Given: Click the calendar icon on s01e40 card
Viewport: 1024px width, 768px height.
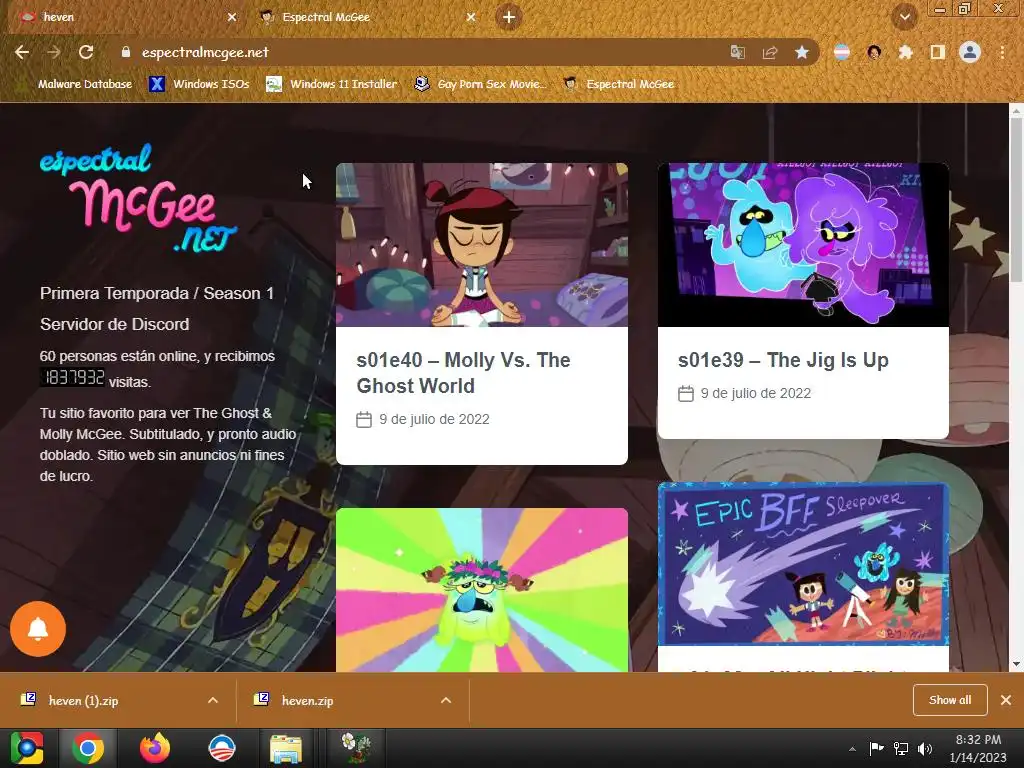Looking at the screenshot, I should tap(364, 419).
